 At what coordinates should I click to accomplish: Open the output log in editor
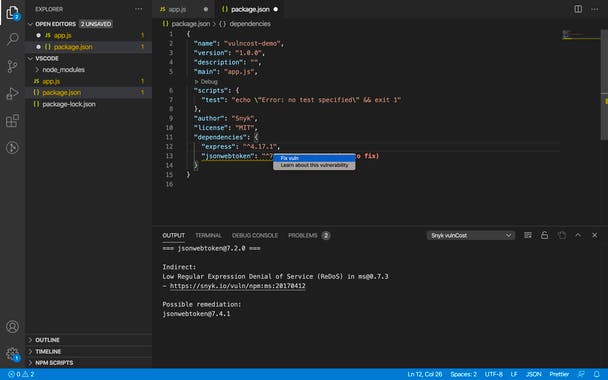pyautogui.click(x=561, y=235)
